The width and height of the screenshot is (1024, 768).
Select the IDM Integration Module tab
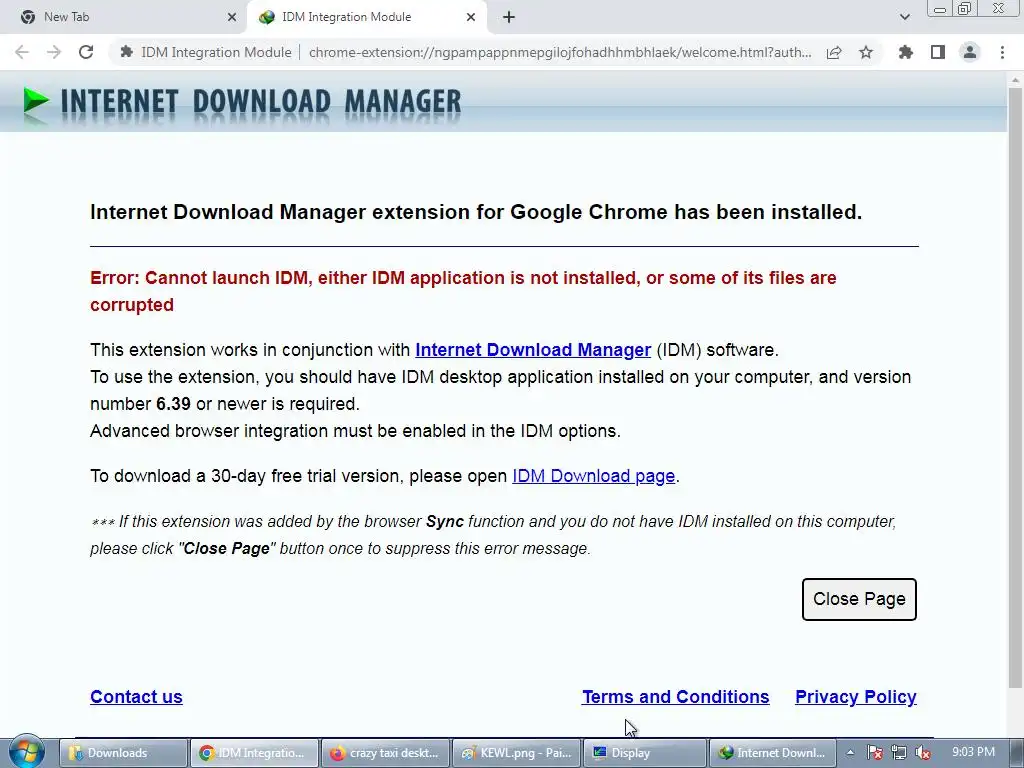point(366,17)
